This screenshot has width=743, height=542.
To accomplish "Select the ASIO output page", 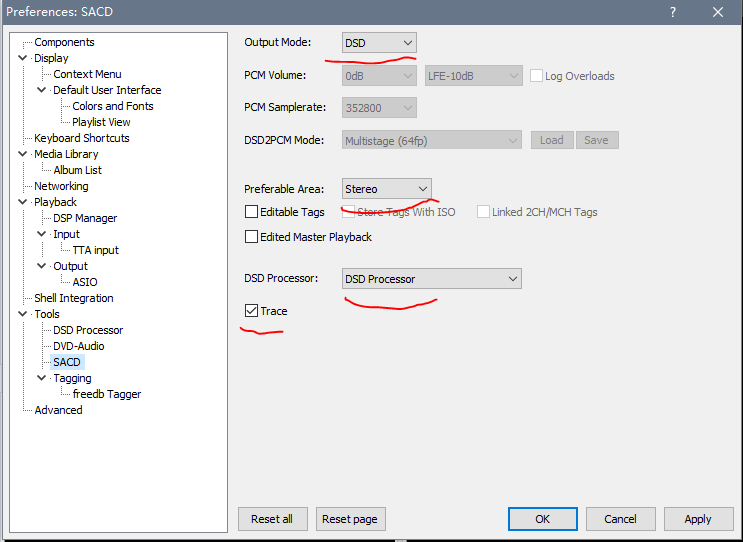I will coord(85,282).
